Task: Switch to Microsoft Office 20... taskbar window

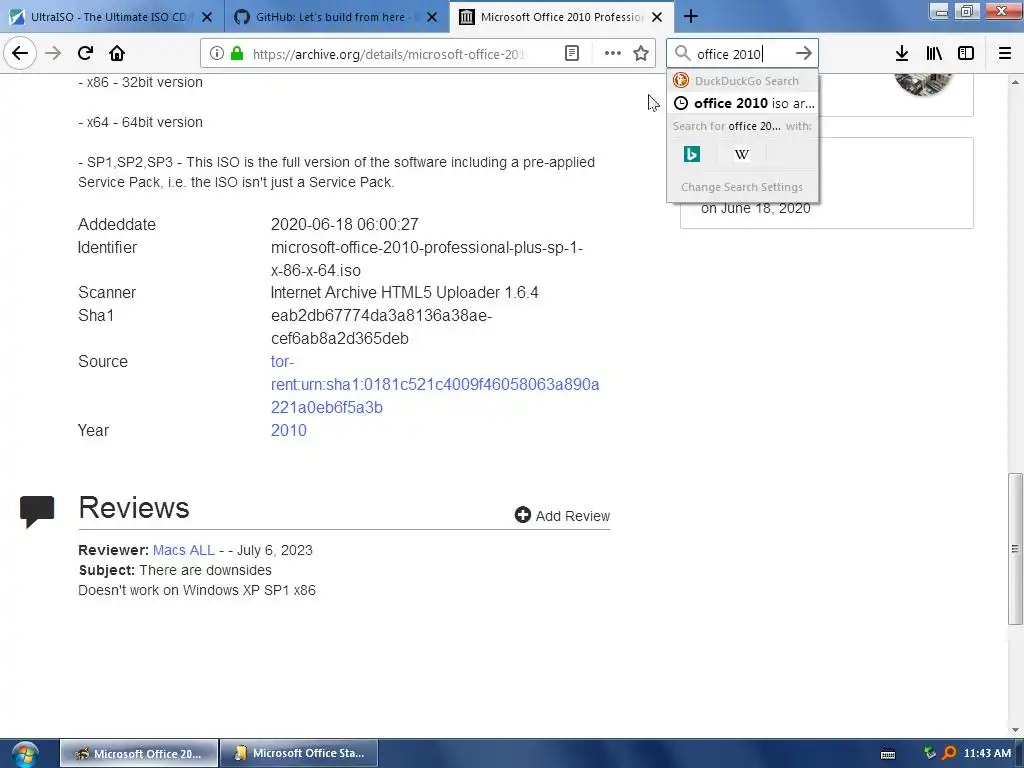Action: 139,754
